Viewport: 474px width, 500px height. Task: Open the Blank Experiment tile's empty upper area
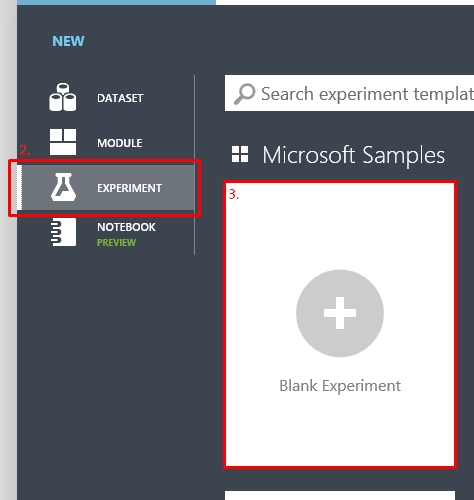pyautogui.click(x=340, y=227)
